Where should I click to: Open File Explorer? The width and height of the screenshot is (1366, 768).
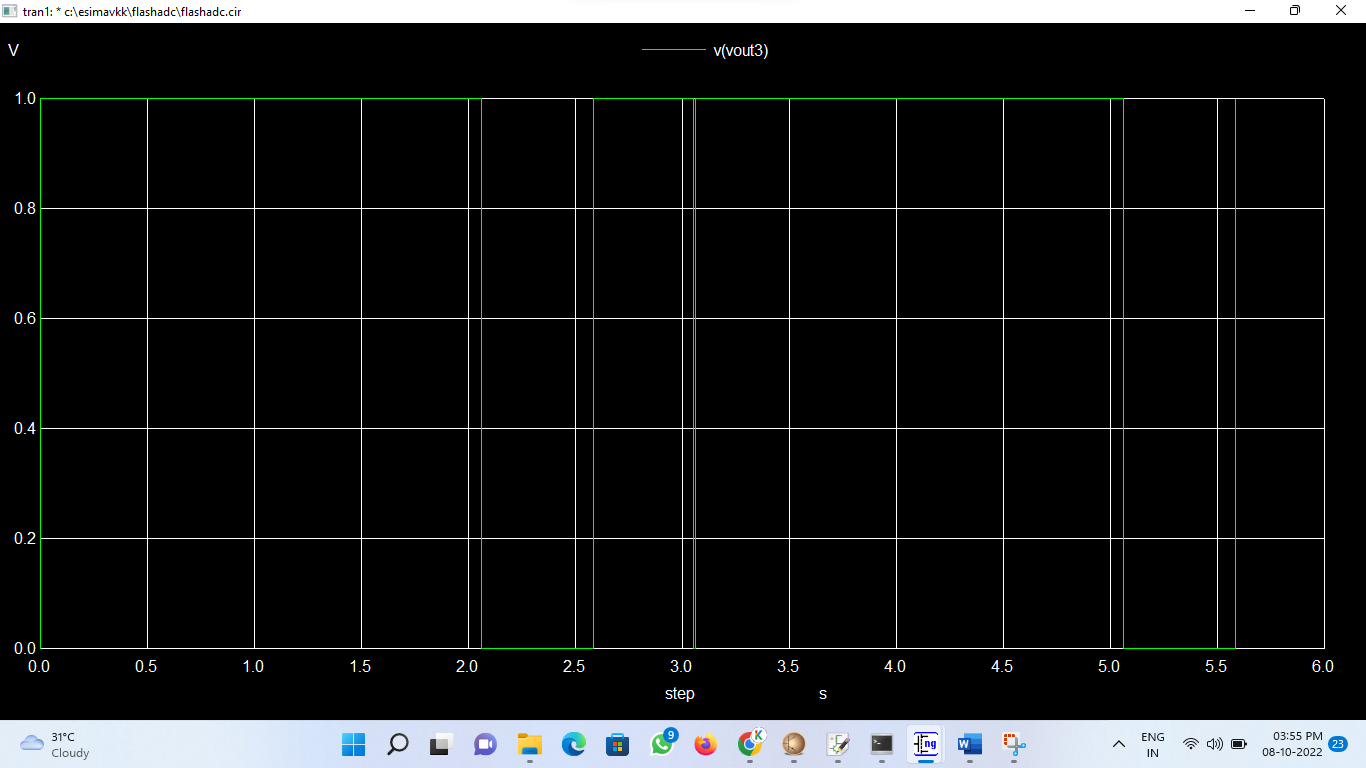pyautogui.click(x=529, y=744)
